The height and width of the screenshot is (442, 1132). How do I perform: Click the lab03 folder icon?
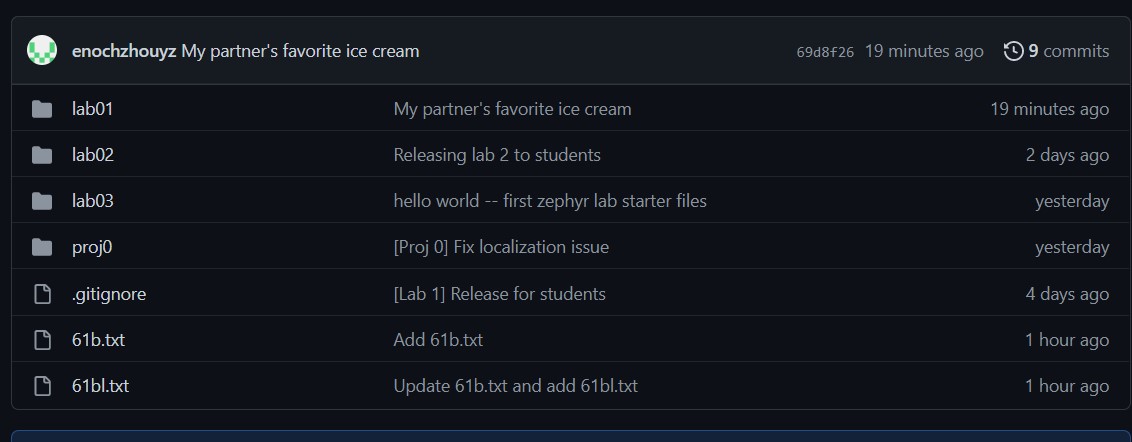[x=42, y=201]
